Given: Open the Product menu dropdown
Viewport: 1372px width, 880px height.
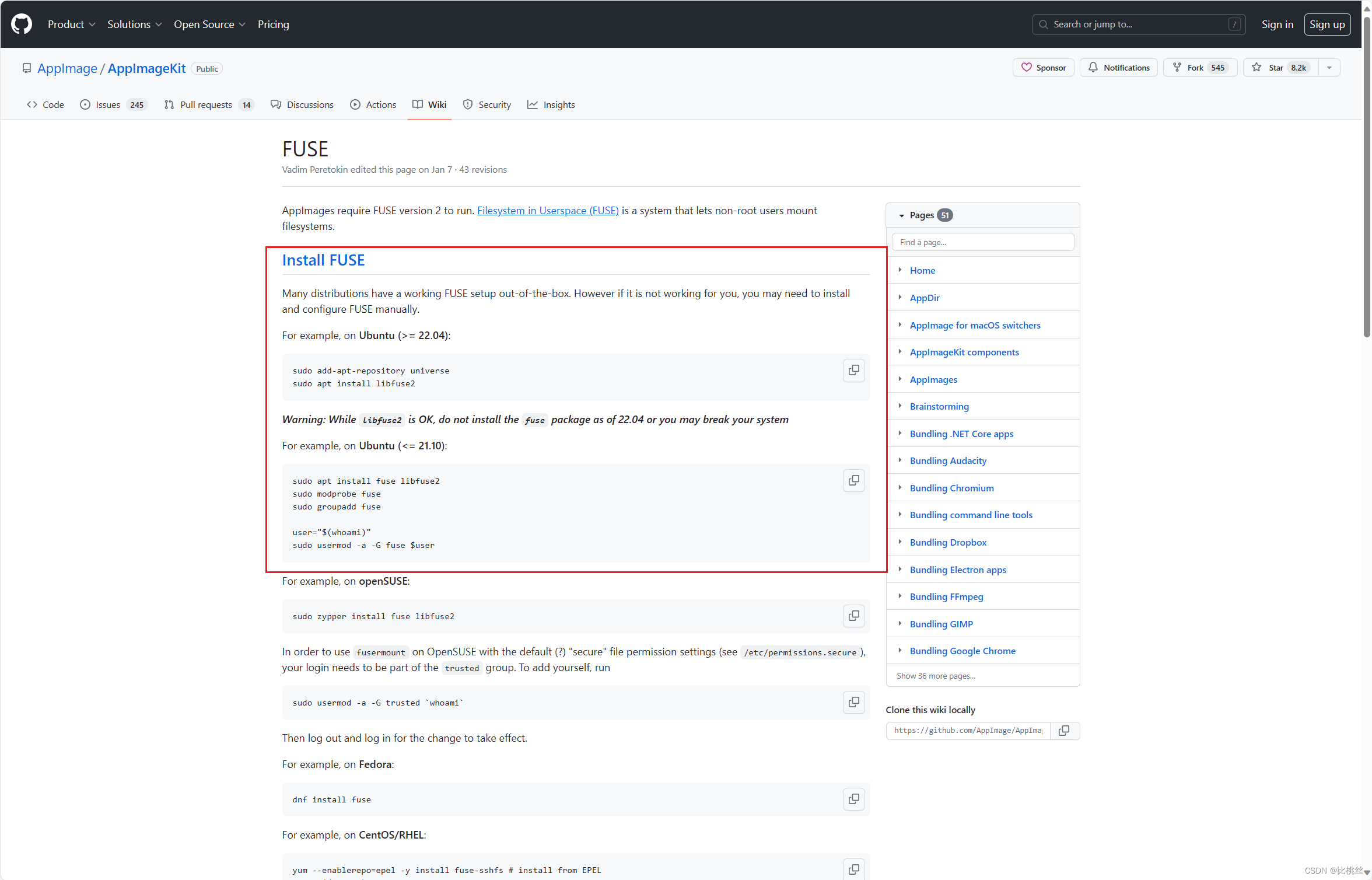Looking at the screenshot, I should (x=71, y=24).
